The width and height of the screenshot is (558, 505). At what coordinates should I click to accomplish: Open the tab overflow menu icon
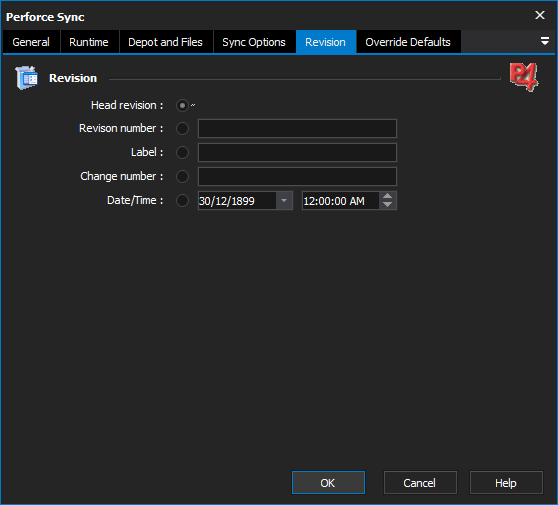point(544,41)
